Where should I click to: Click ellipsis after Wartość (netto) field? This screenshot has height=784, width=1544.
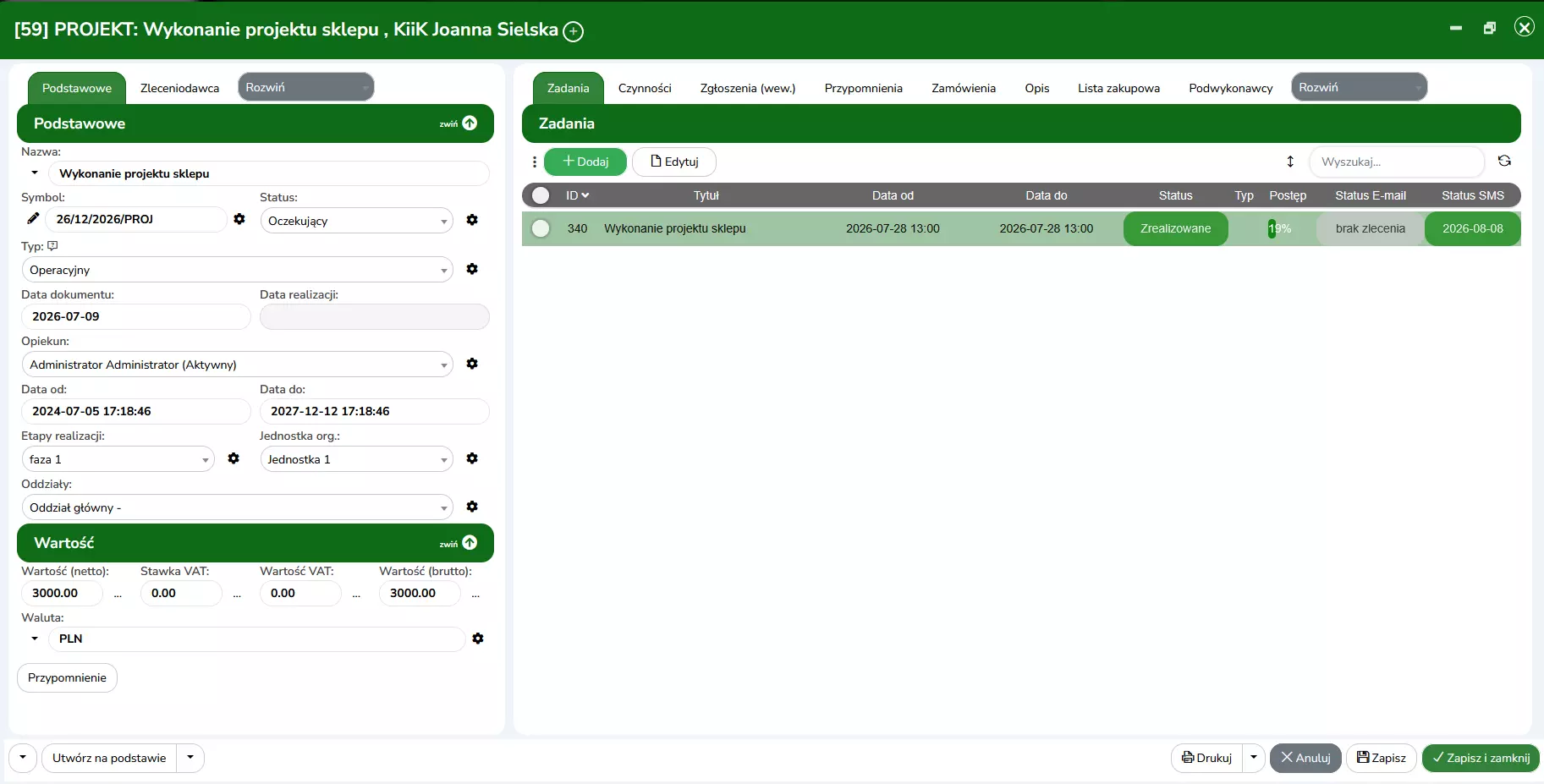point(118,595)
